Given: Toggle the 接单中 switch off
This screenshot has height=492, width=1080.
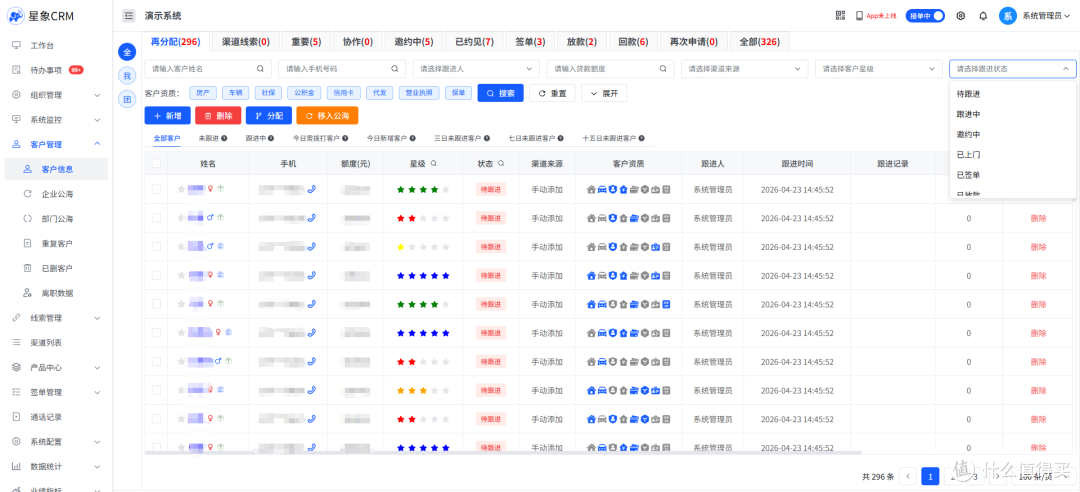Looking at the screenshot, I should coord(924,16).
